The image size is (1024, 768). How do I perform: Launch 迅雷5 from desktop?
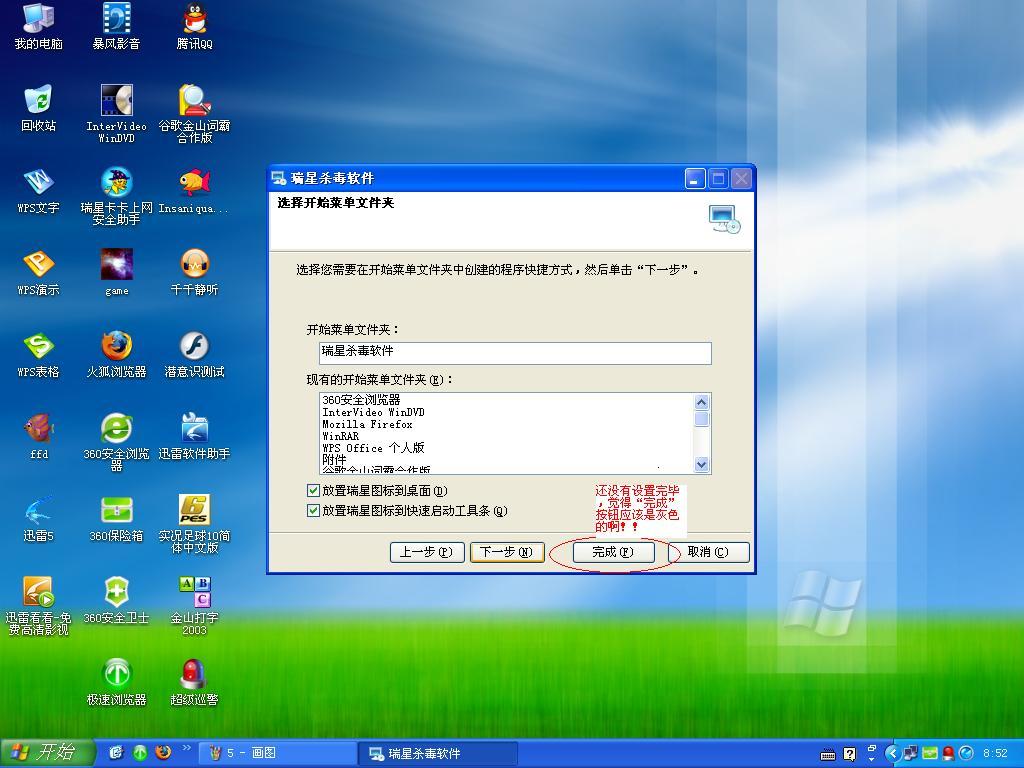tap(38, 519)
